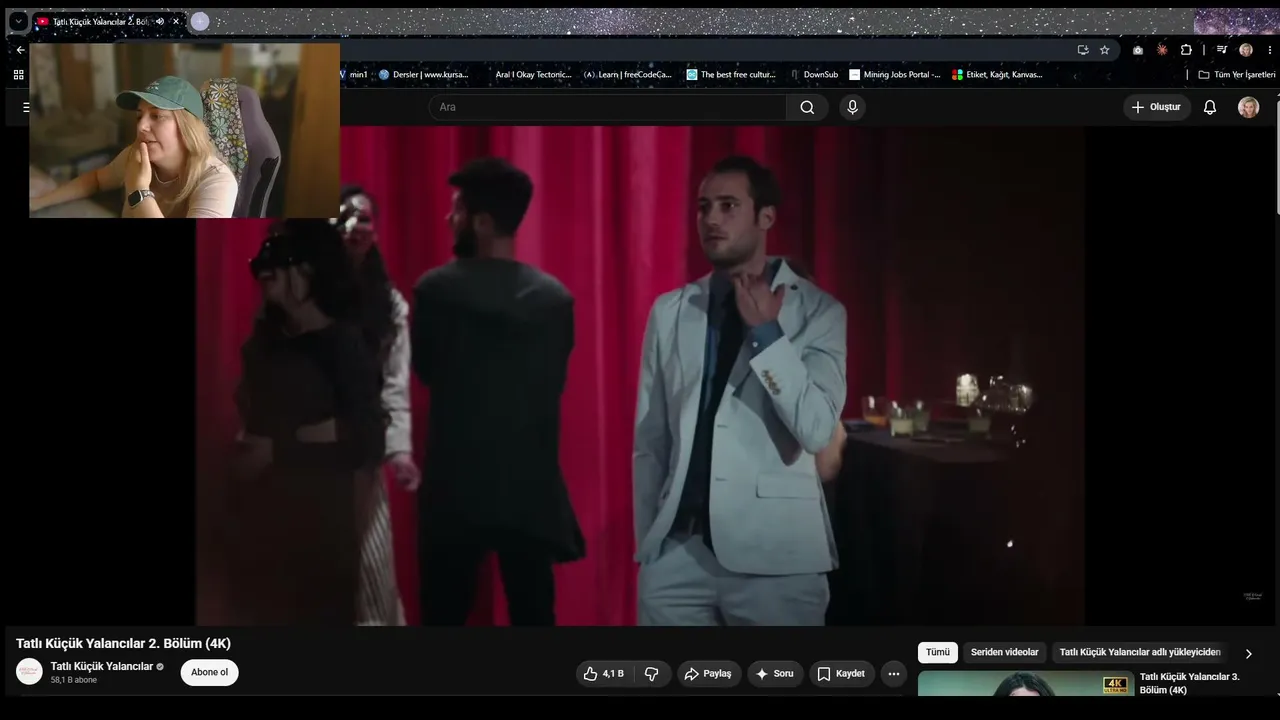
Task: Open the Tüm Yer İşaretleri bookmarks folder
Action: tap(1237, 75)
